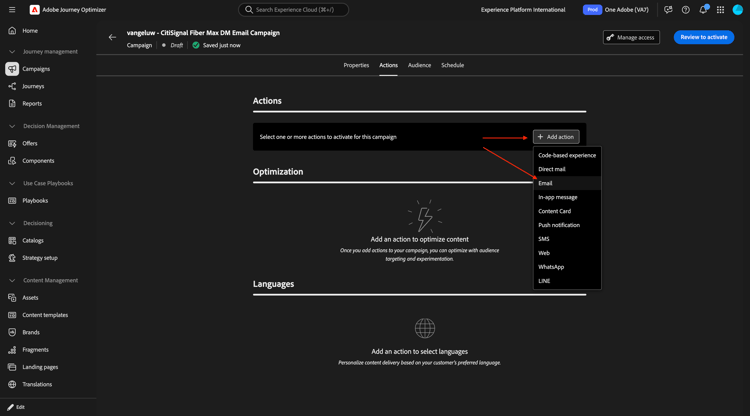Open Journeys in the sidebar
The width and height of the screenshot is (750, 416).
(x=33, y=86)
